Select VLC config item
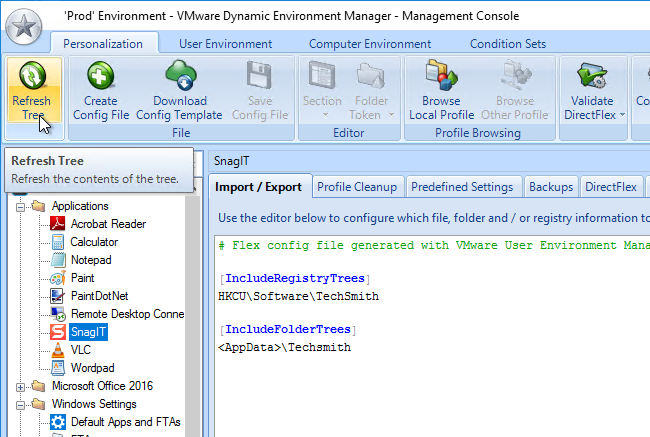The image size is (650, 437). pos(80,350)
